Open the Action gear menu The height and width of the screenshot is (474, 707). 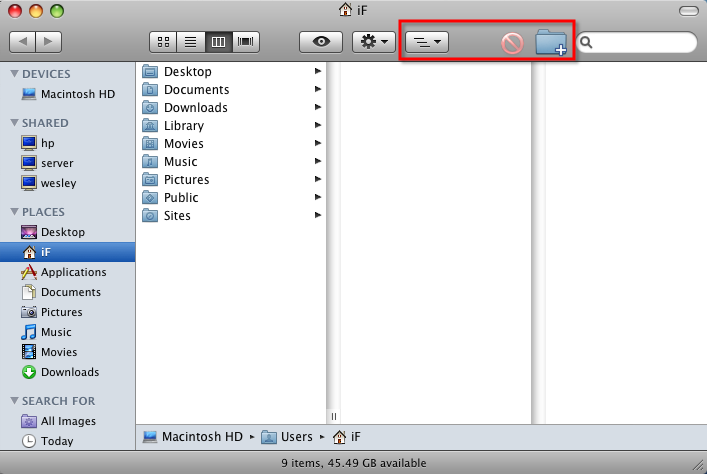tap(374, 42)
